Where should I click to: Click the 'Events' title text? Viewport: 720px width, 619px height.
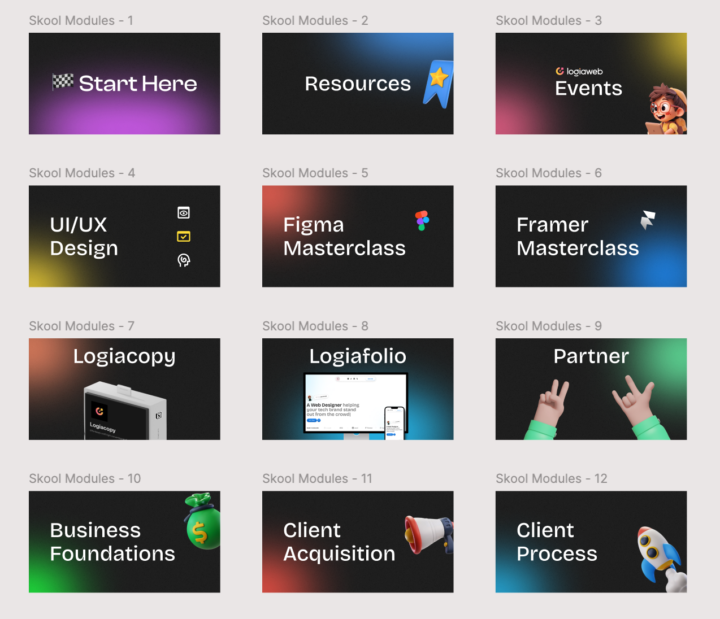588,88
